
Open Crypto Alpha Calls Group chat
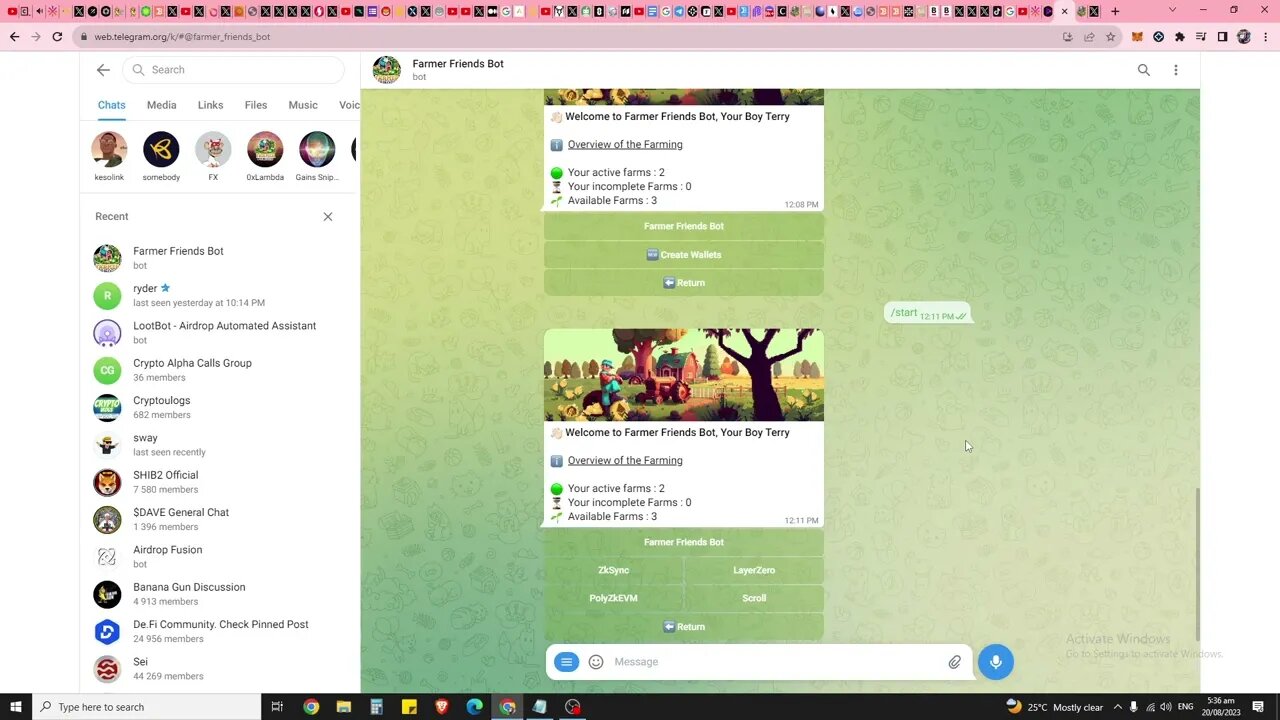219,370
